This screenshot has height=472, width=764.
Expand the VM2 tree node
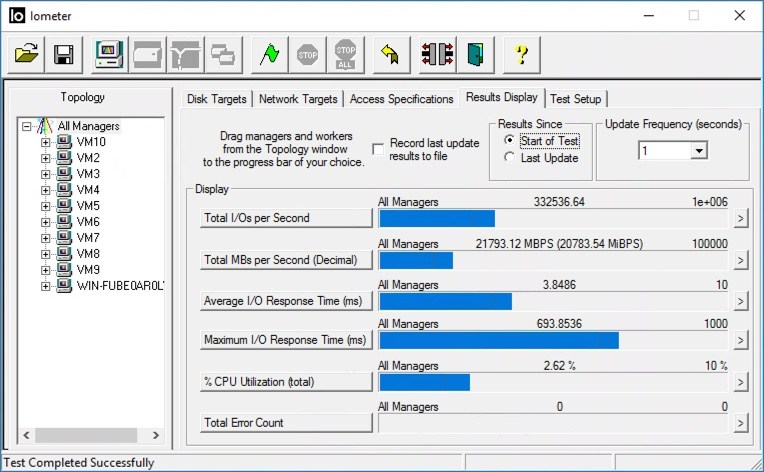tap(45, 158)
